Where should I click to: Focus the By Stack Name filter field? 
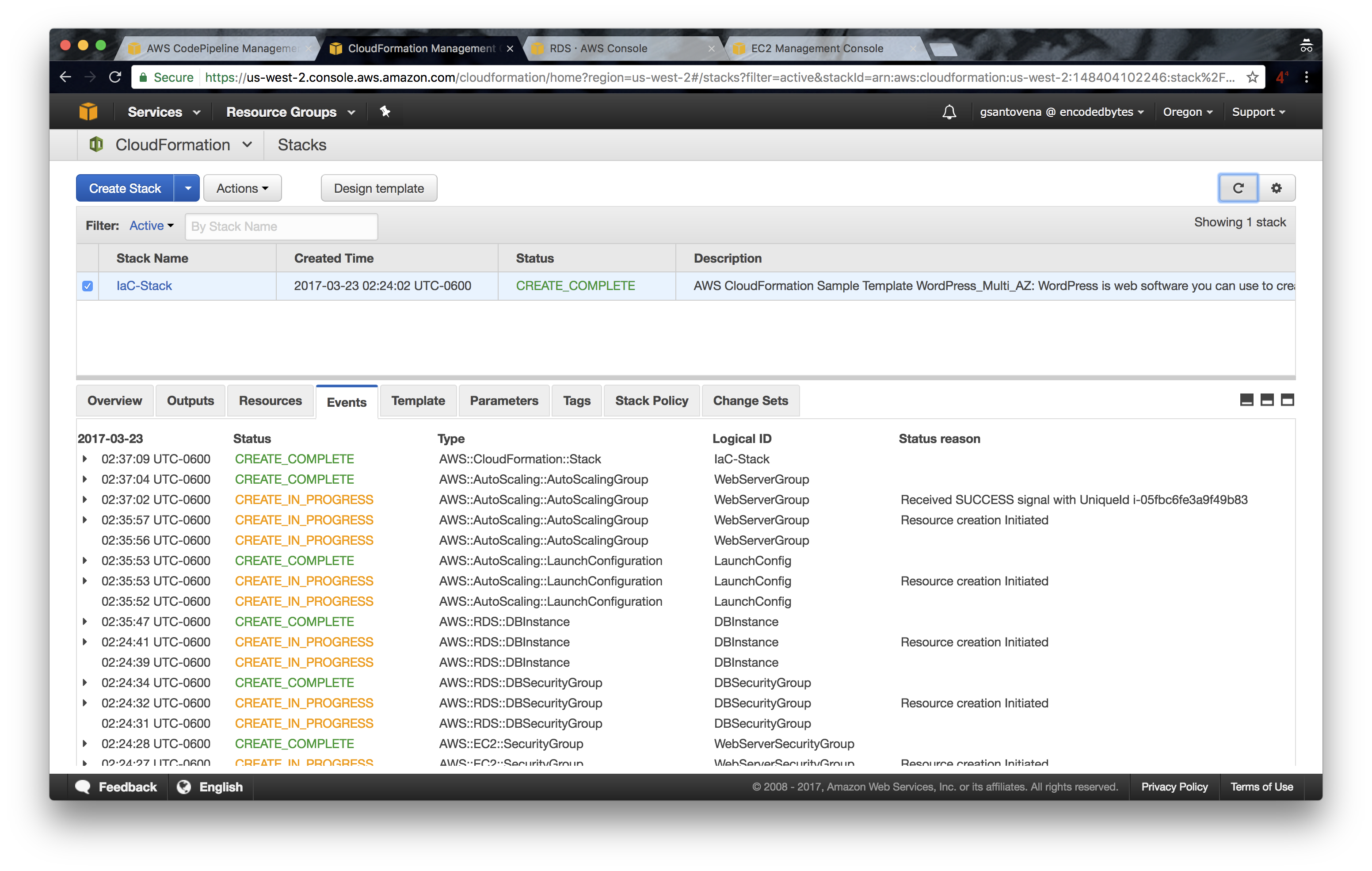[281, 226]
